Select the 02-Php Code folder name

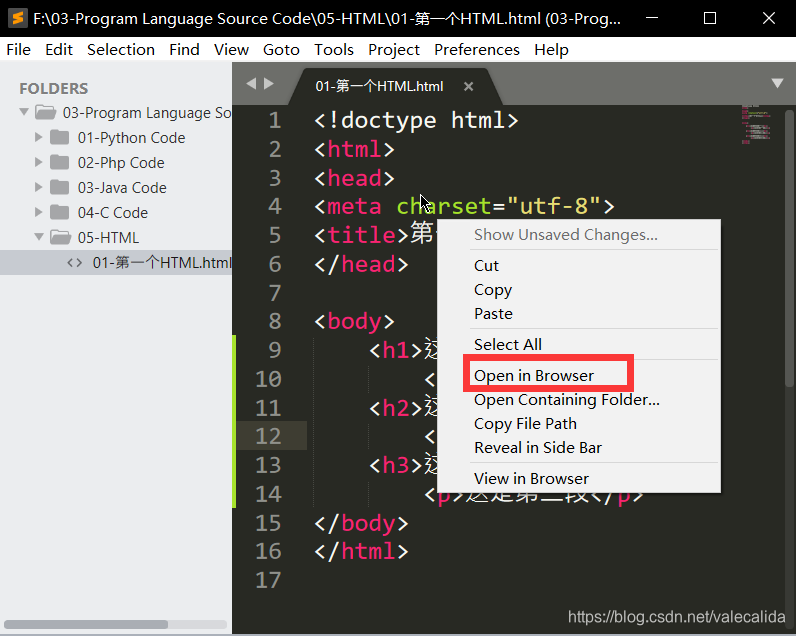coord(121,162)
